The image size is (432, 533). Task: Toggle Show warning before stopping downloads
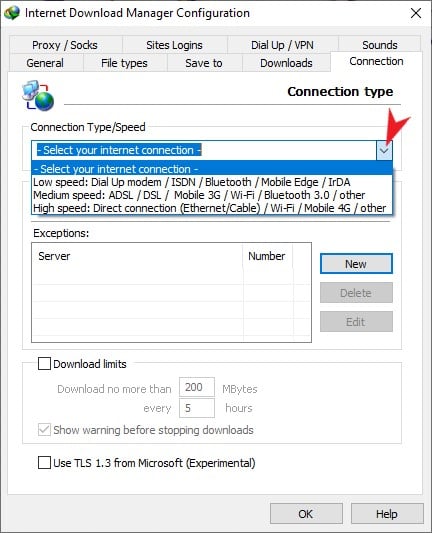(x=44, y=430)
